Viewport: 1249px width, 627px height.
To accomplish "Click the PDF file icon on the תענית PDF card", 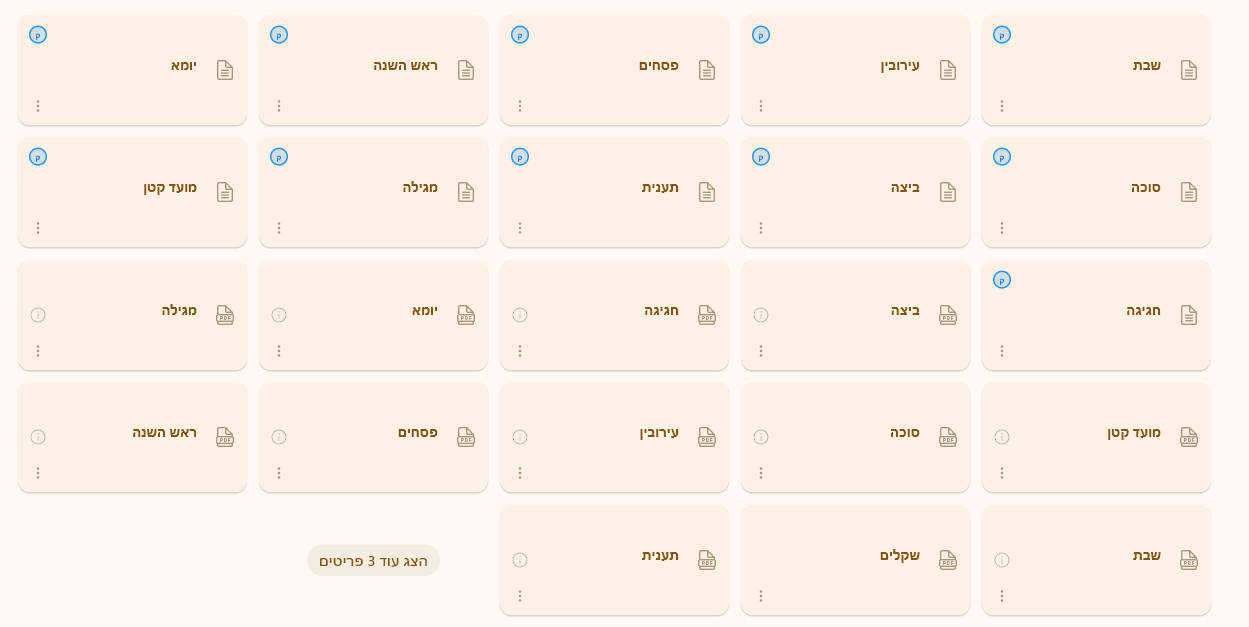I will click(707, 560).
